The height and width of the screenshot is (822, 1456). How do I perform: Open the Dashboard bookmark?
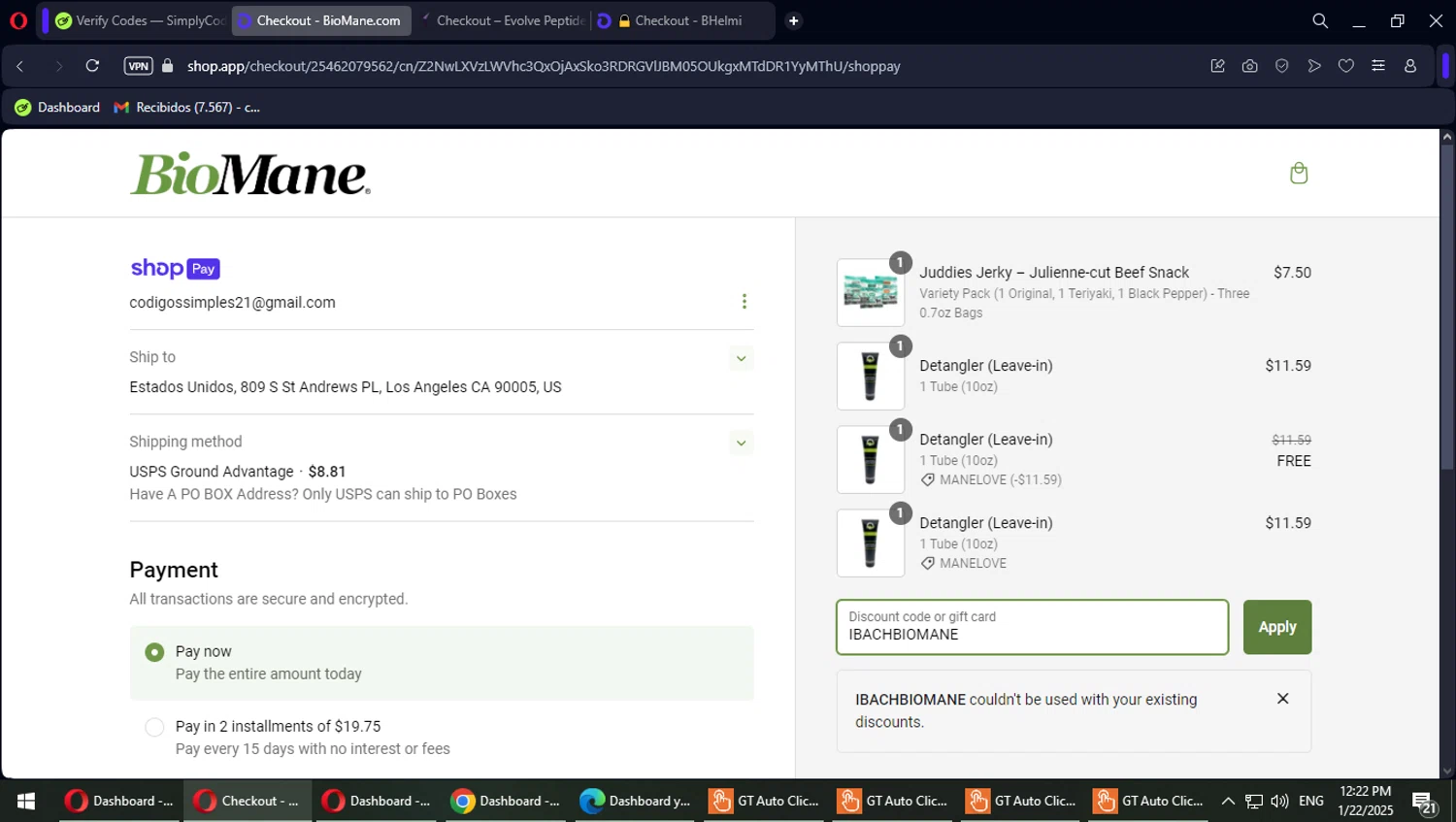[57, 107]
